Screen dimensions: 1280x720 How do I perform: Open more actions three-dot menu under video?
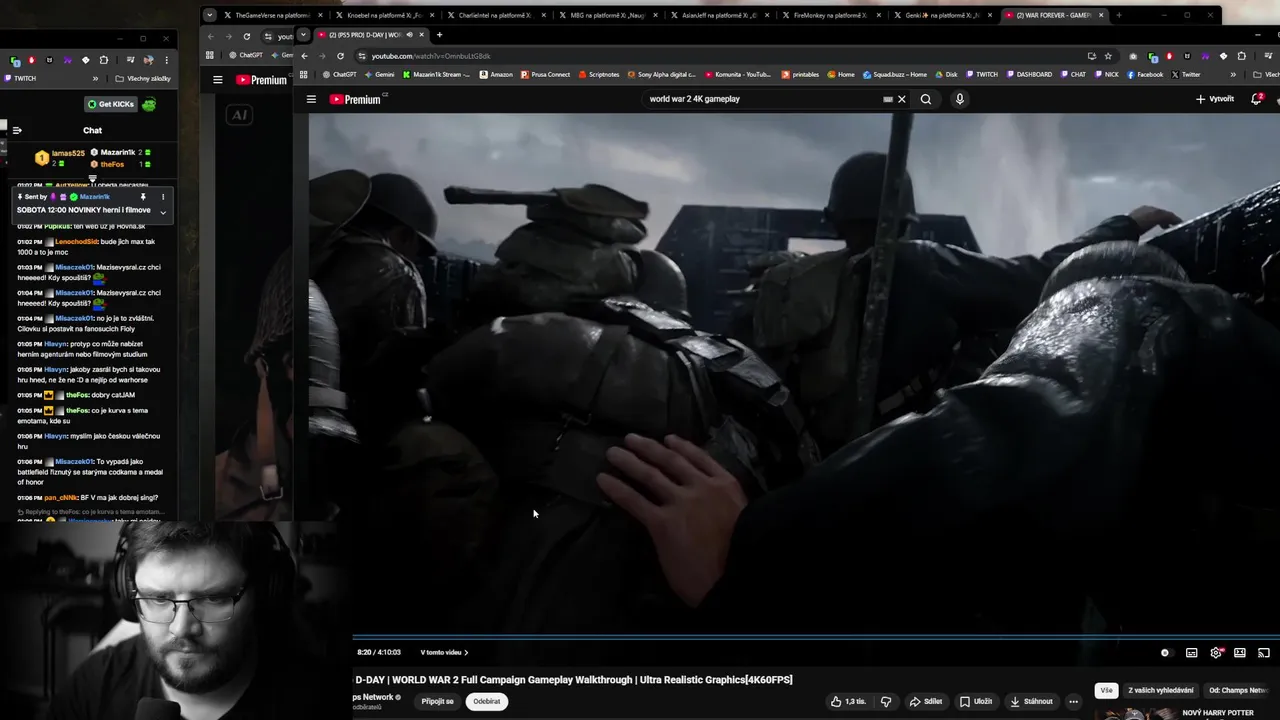pyautogui.click(x=1074, y=701)
